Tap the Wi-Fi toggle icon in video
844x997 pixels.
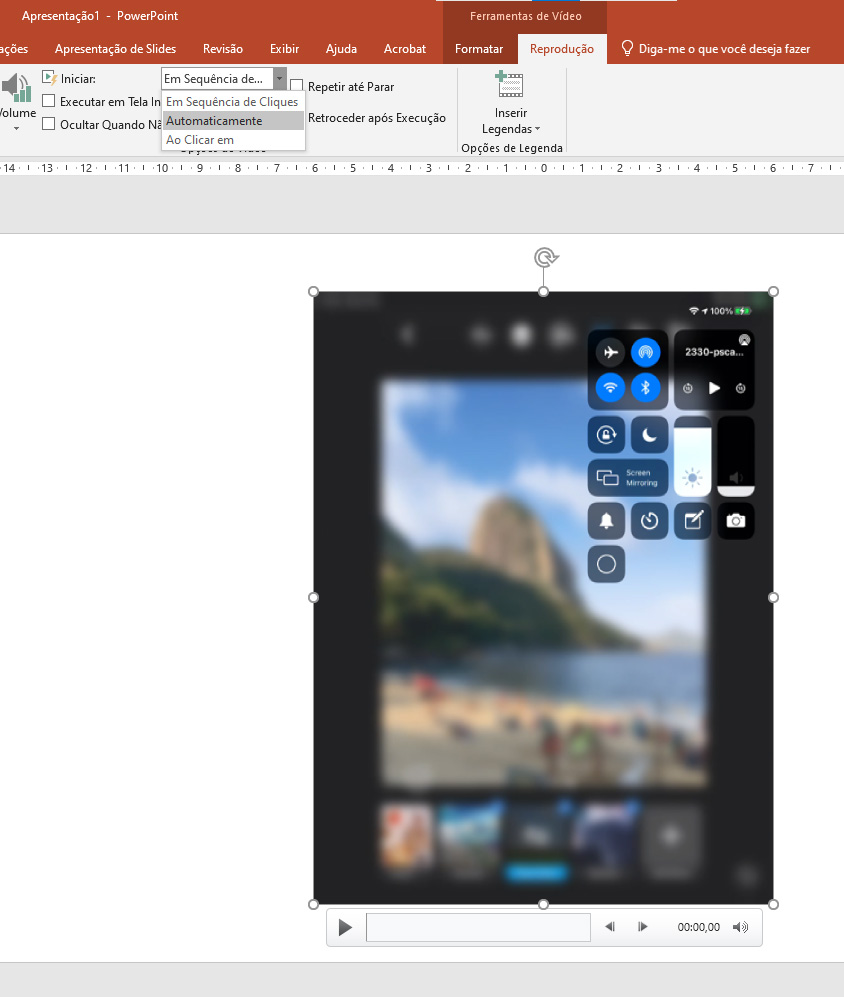coord(611,387)
